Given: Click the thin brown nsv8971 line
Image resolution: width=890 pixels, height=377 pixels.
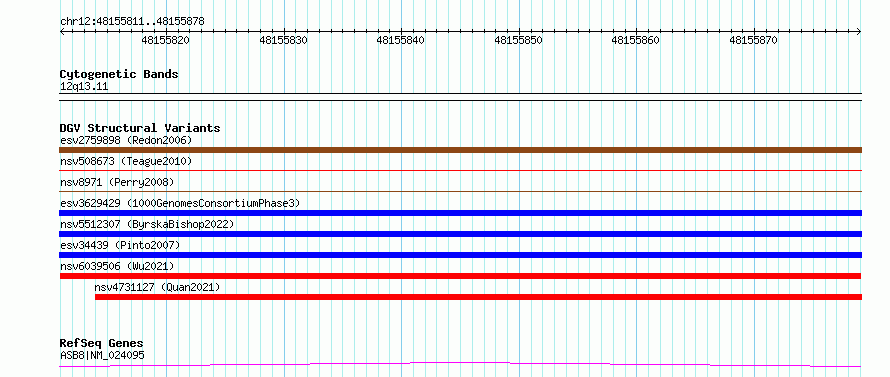Looking at the screenshot, I should click(x=460, y=191).
